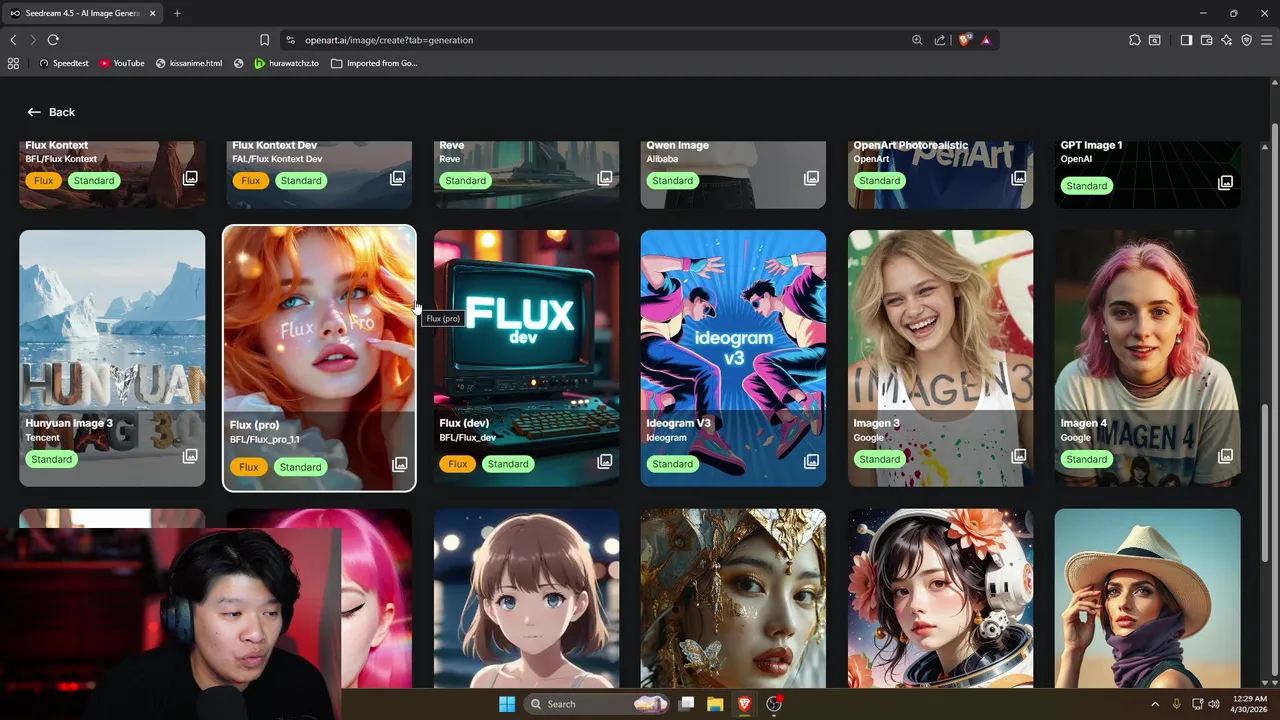Click the 'Tencent' label under Hunyuan Image 3
Screen dimensions: 1280x720
[42, 437]
